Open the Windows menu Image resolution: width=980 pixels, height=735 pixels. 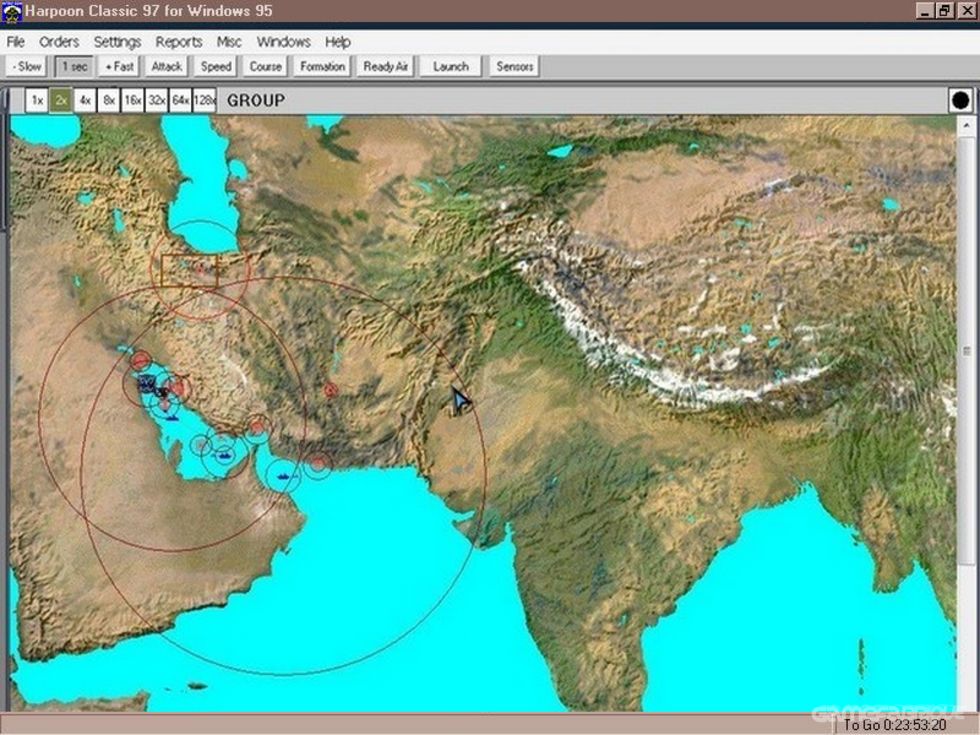[283, 42]
